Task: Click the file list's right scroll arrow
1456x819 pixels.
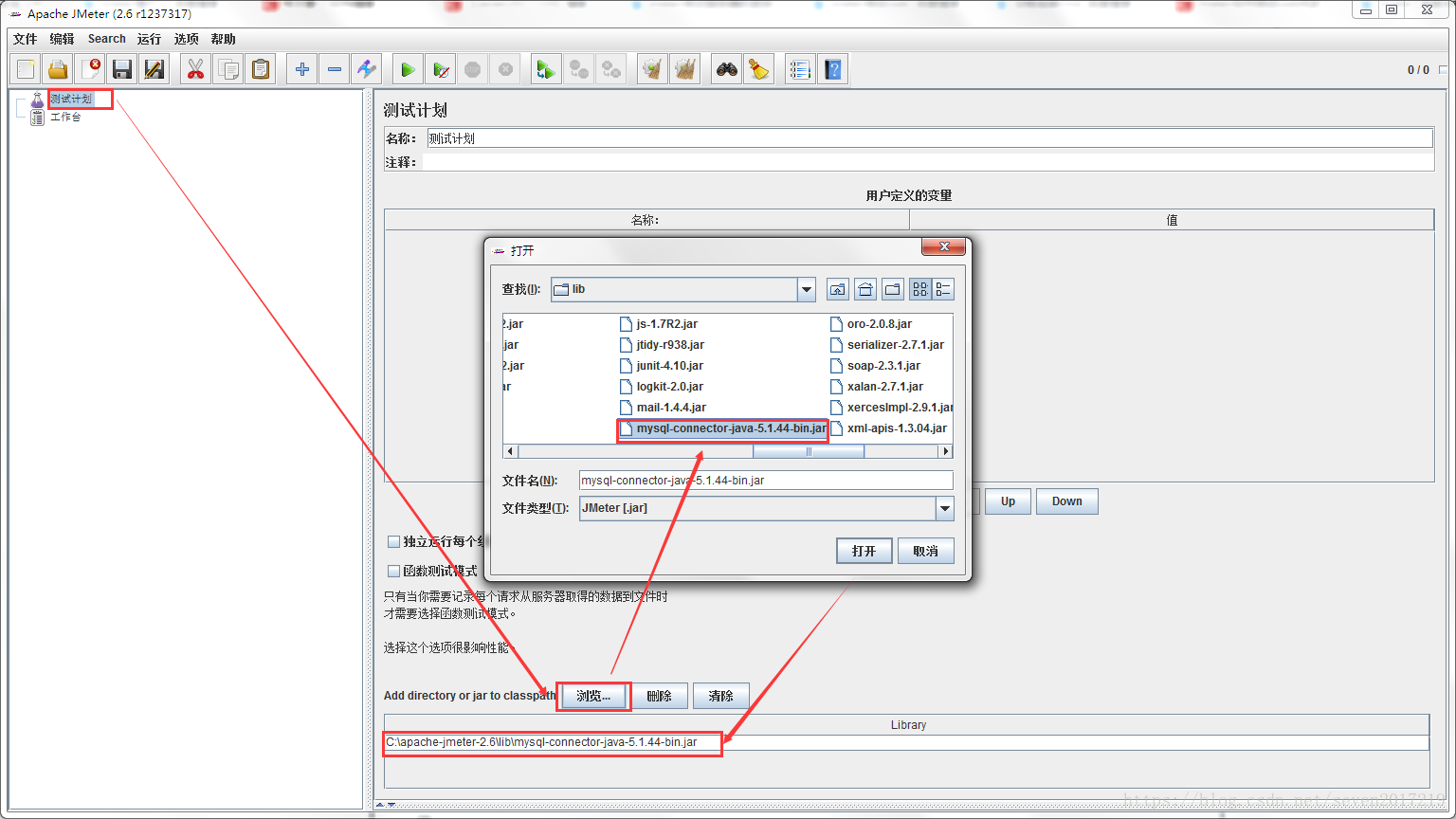Action: (945, 452)
